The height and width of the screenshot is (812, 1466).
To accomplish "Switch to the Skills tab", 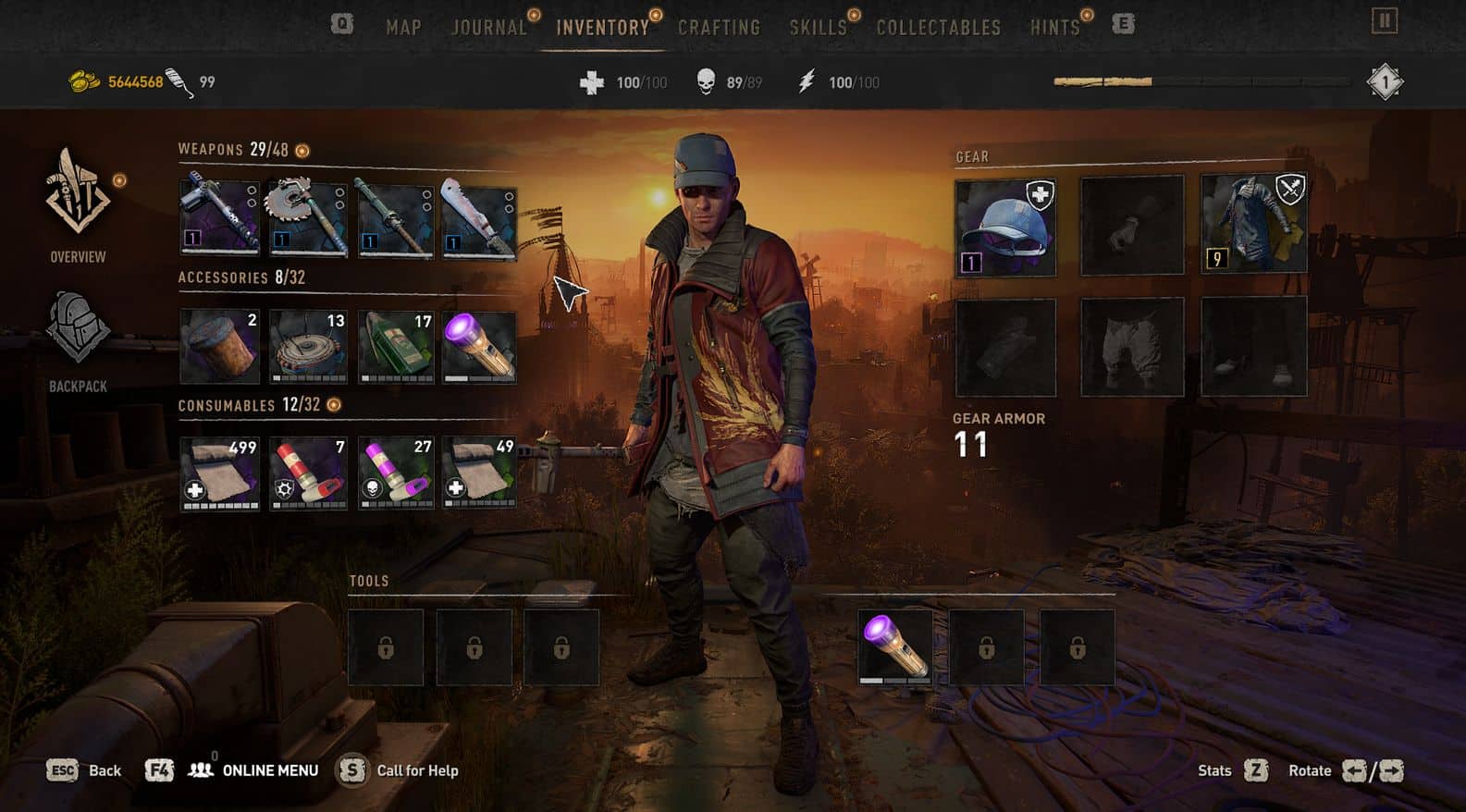I will [x=818, y=27].
